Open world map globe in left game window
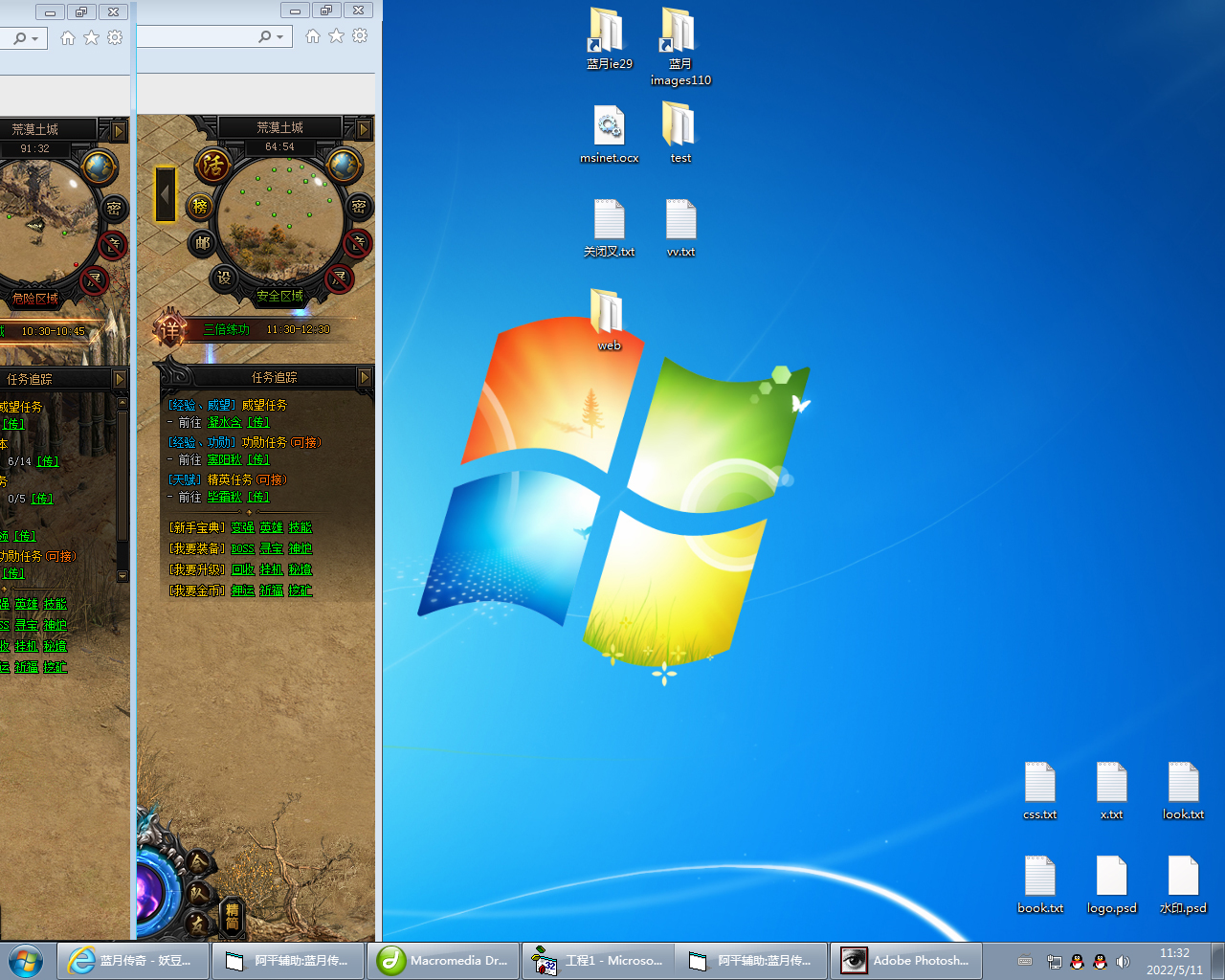 click(99, 167)
